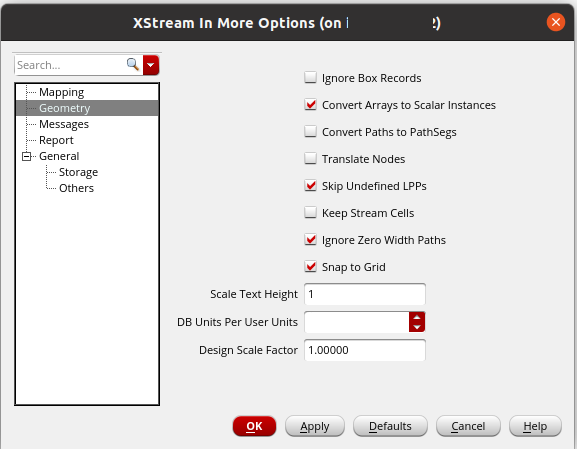Open the Messages category in the tree

64,124
